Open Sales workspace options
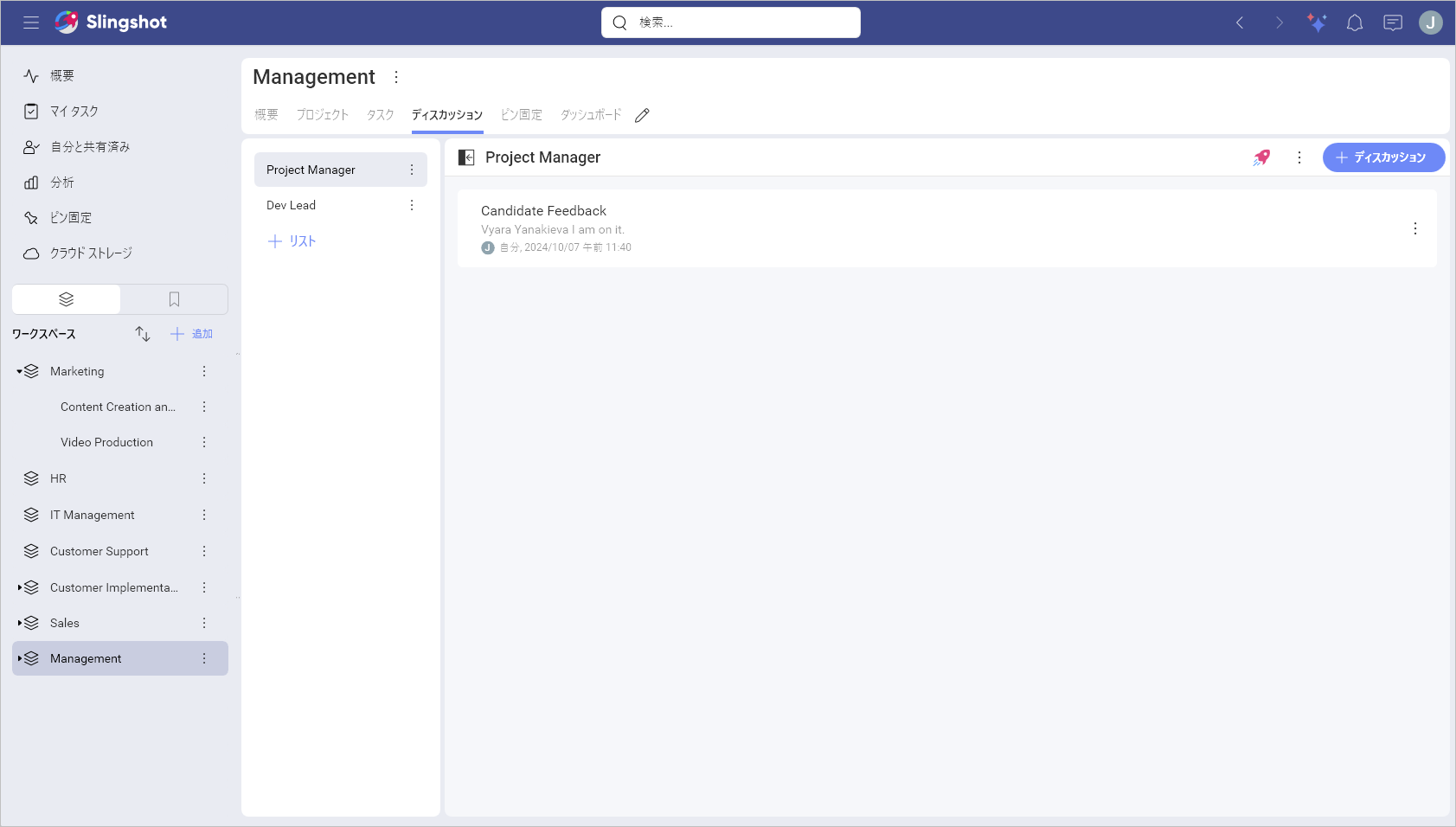Screen dimensions: 1456x827 click(x=204, y=623)
